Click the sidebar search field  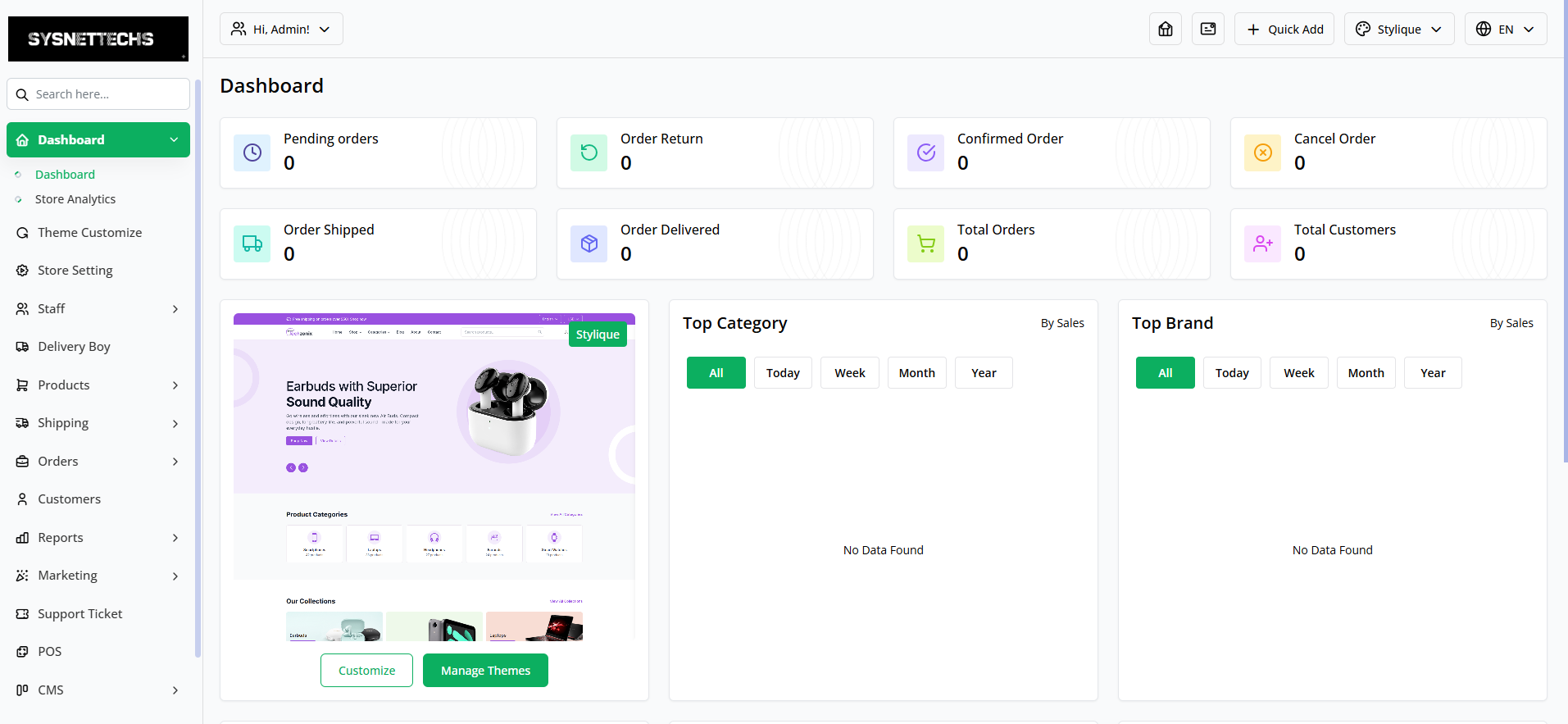click(x=107, y=94)
